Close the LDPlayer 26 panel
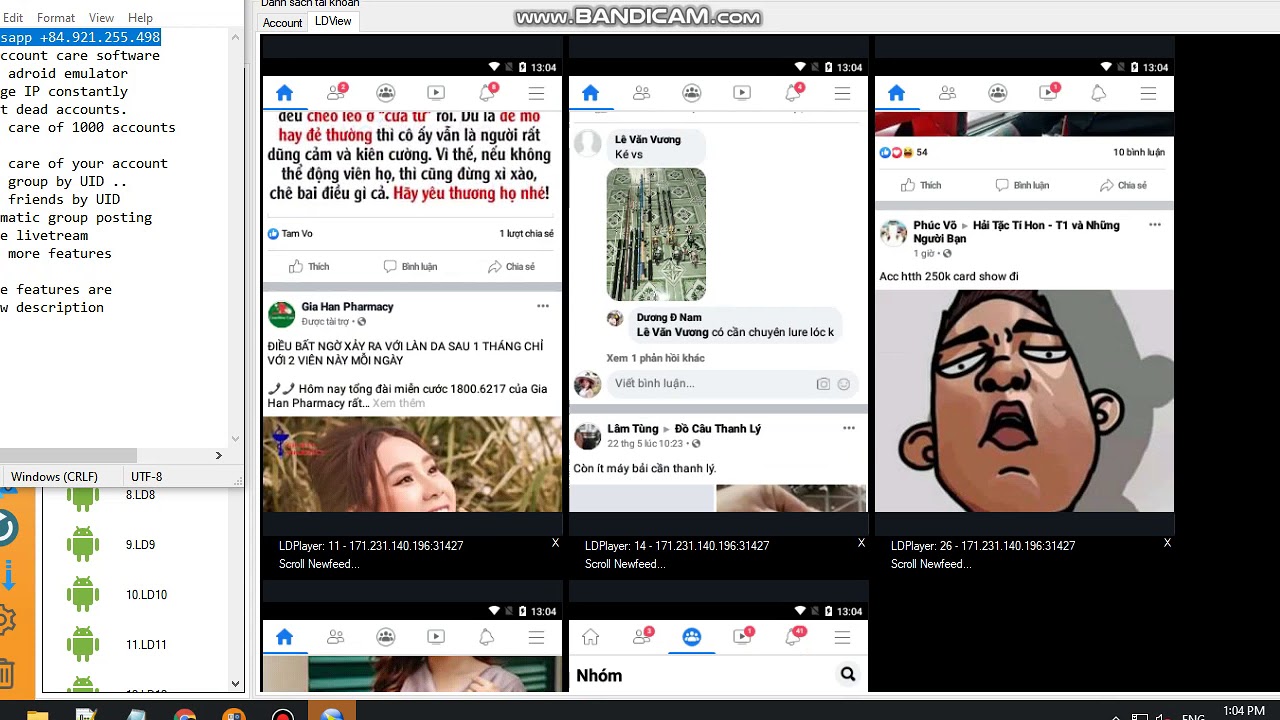 pos(1167,543)
